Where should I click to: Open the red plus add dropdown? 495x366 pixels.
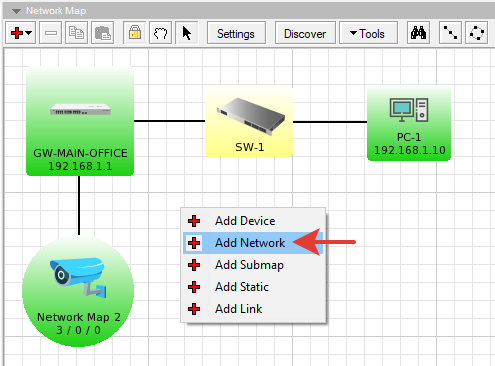coord(21,33)
